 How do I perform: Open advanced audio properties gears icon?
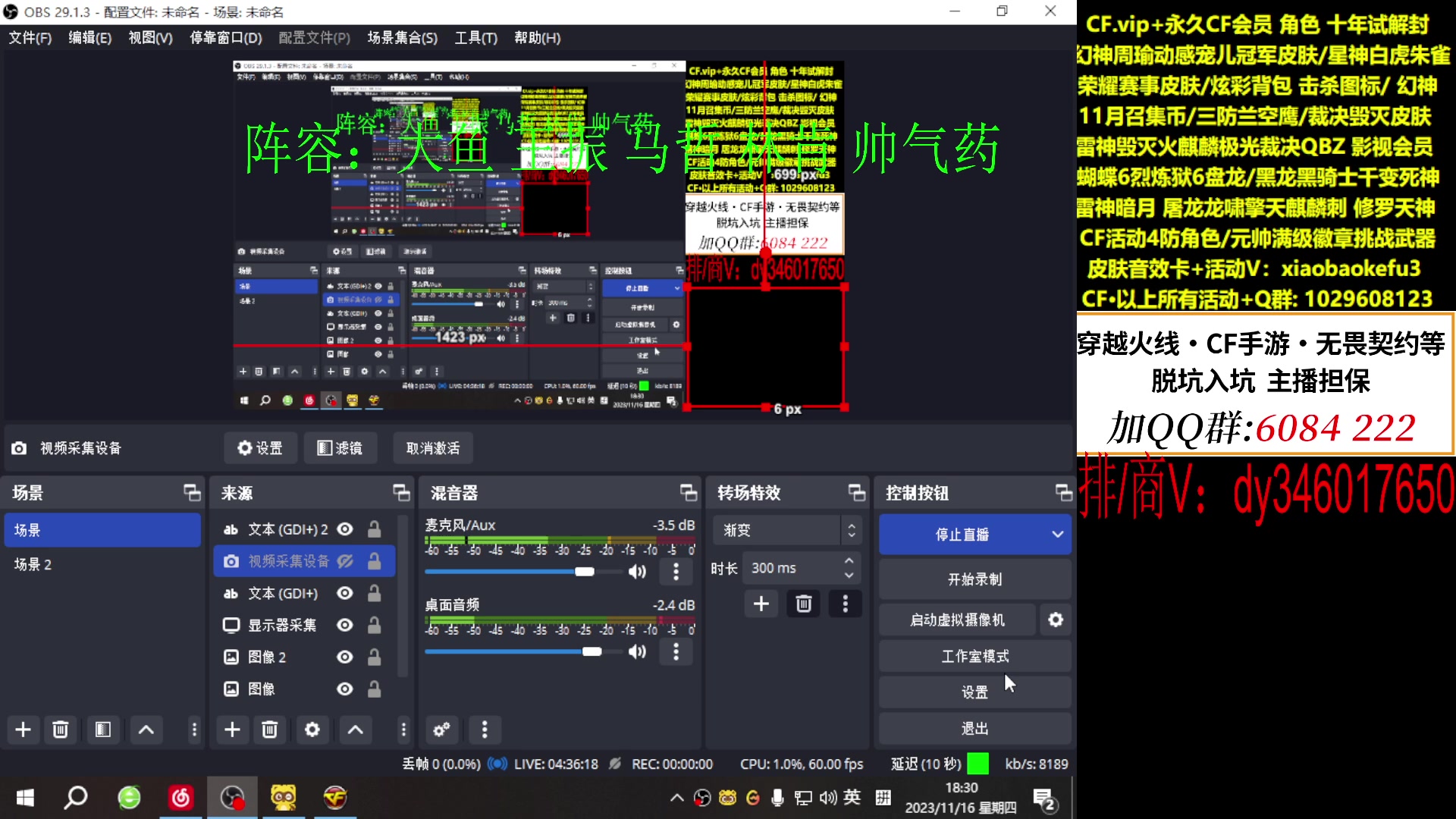[x=441, y=730]
